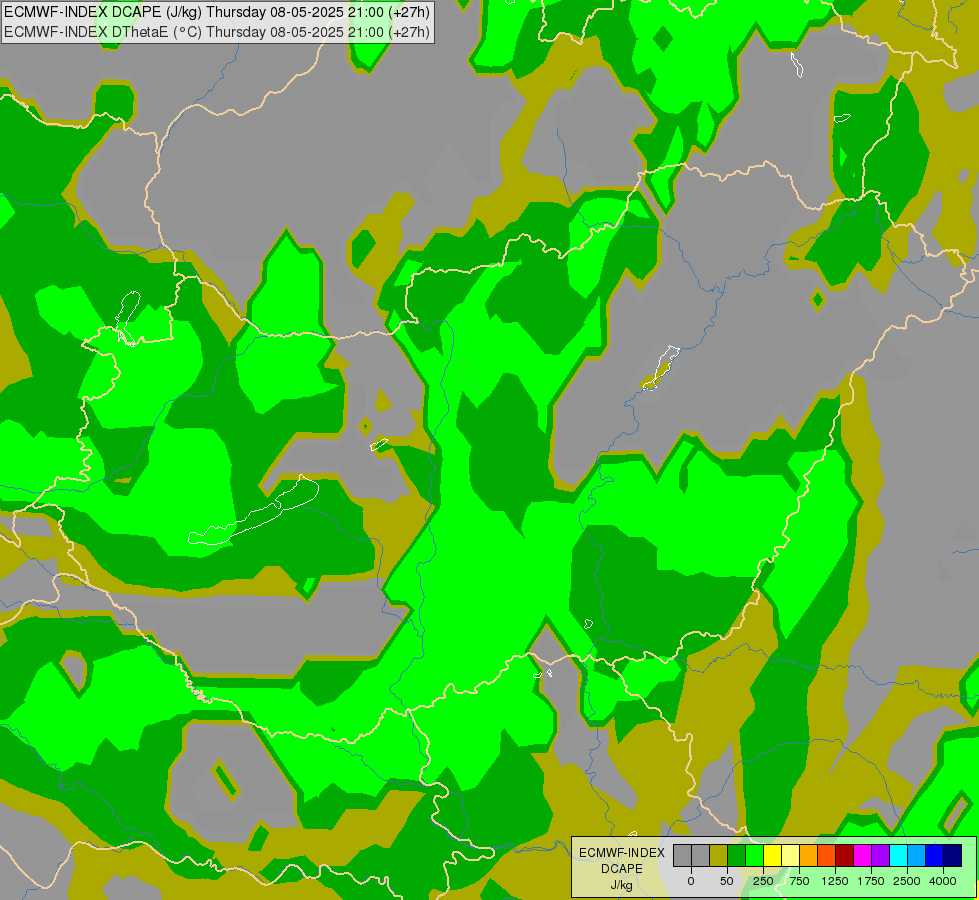This screenshot has width=979, height=900.
Task: Pick the red-orange legend swatch
Action: [x=827, y=855]
